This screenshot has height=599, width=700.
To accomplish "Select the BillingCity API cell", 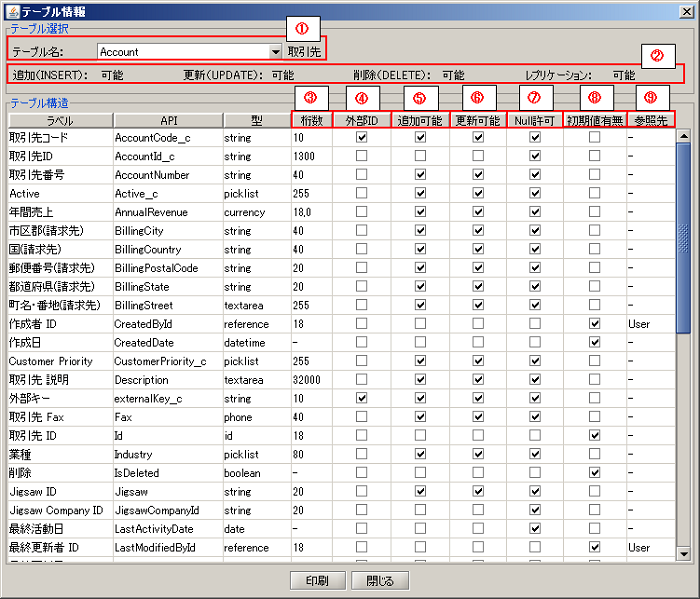I will point(168,231).
